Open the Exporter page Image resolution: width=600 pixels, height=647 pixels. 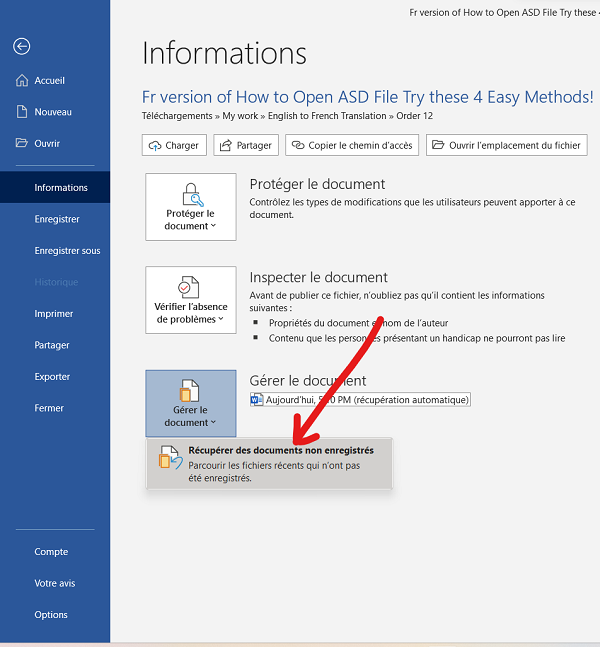[x=55, y=376]
